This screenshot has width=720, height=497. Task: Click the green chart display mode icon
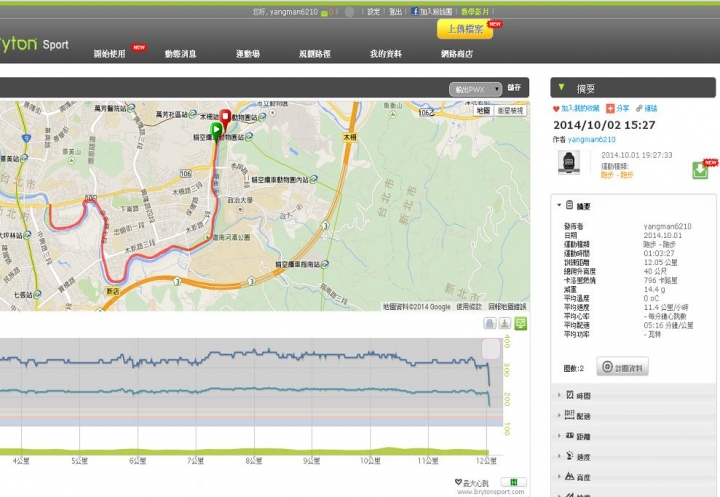pos(520,323)
